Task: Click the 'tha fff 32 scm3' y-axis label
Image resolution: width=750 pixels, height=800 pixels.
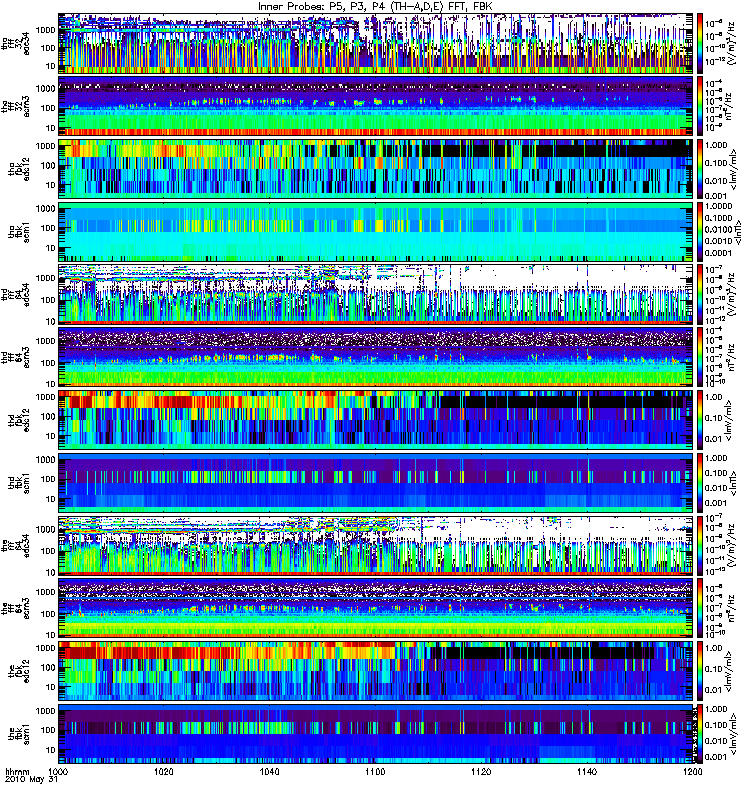Action: coord(15,106)
